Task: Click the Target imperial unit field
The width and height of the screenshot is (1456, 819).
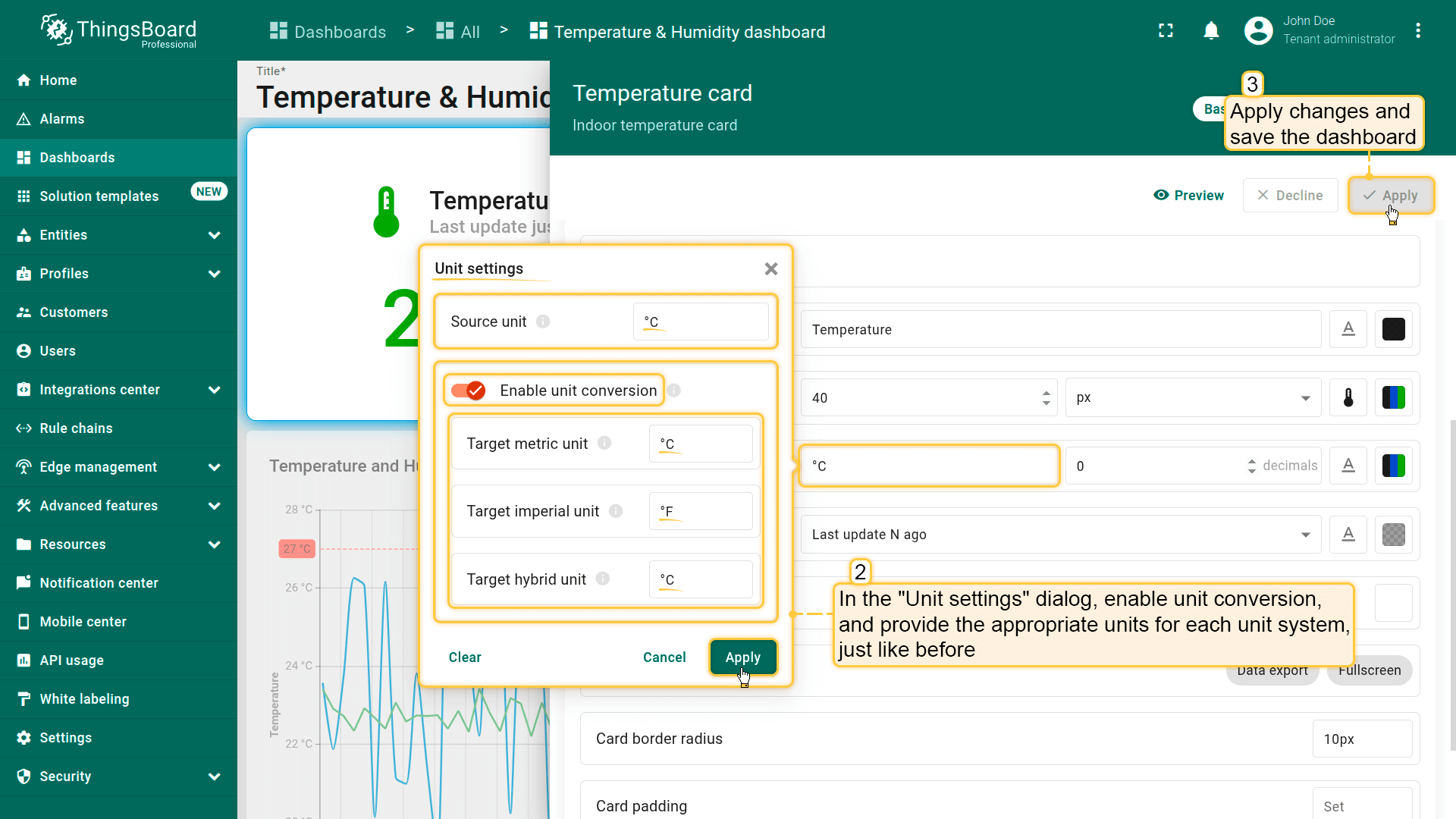Action: click(700, 511)
